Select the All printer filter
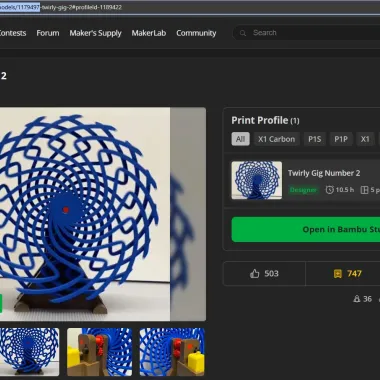The image size is (380, 380). click(x=241, y=139)
